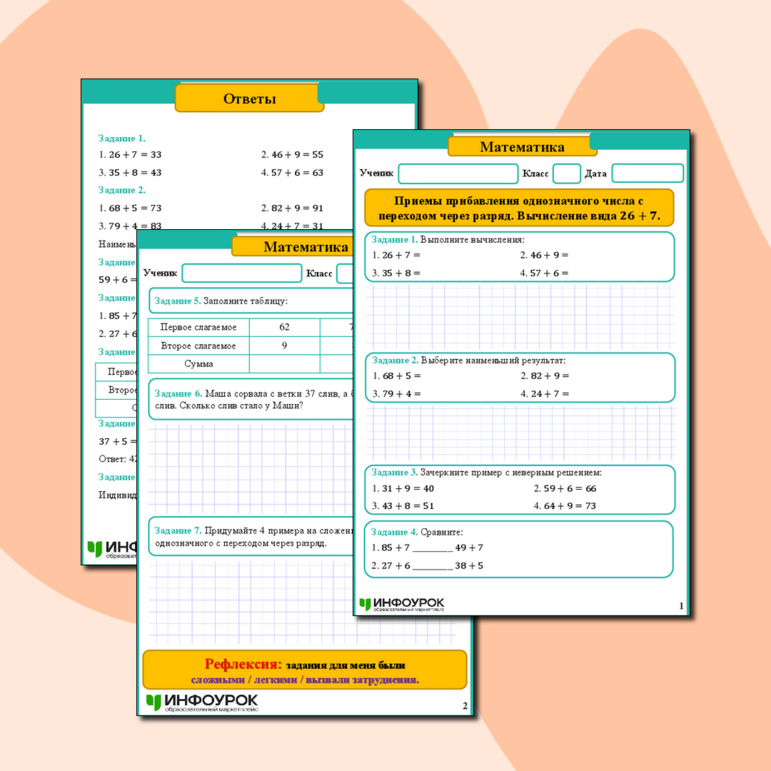Image resolution: width=771 pixels, height=771 pixels.
Task: Click answer '26 + 7 = 33' on Ответы page
Action: click(130, 155)
